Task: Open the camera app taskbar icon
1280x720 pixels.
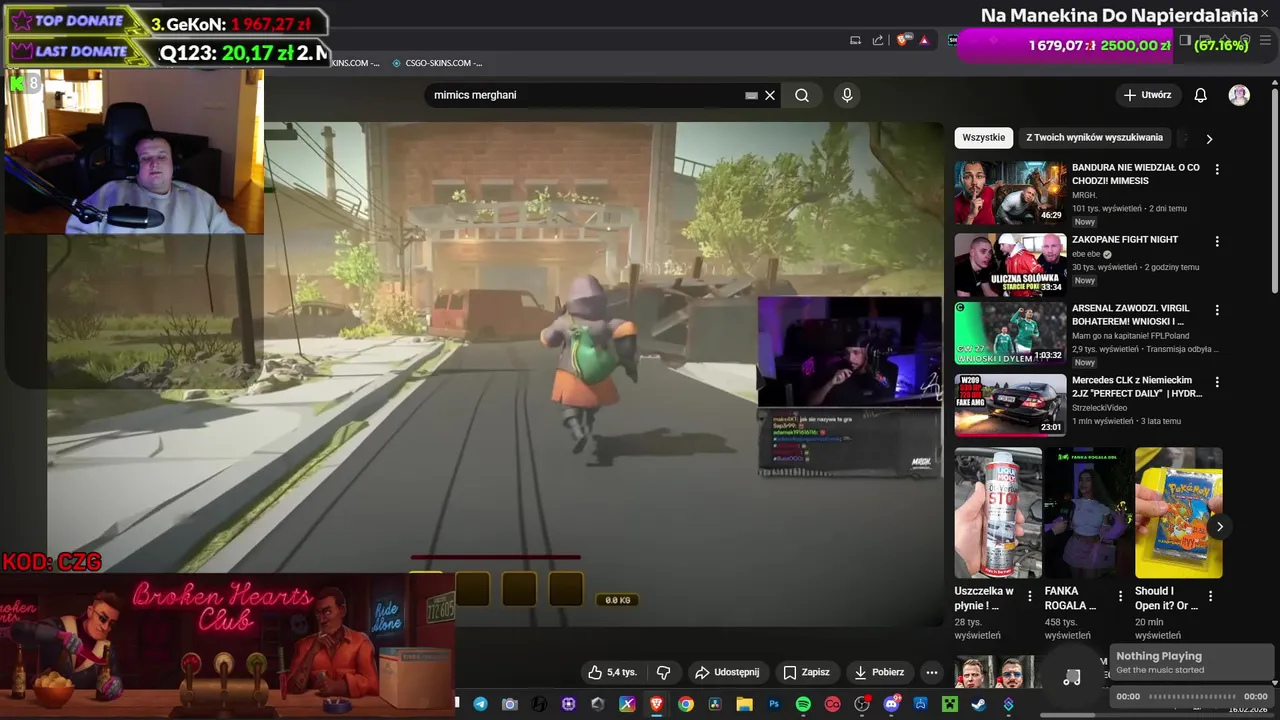Action: click(510, 704)
